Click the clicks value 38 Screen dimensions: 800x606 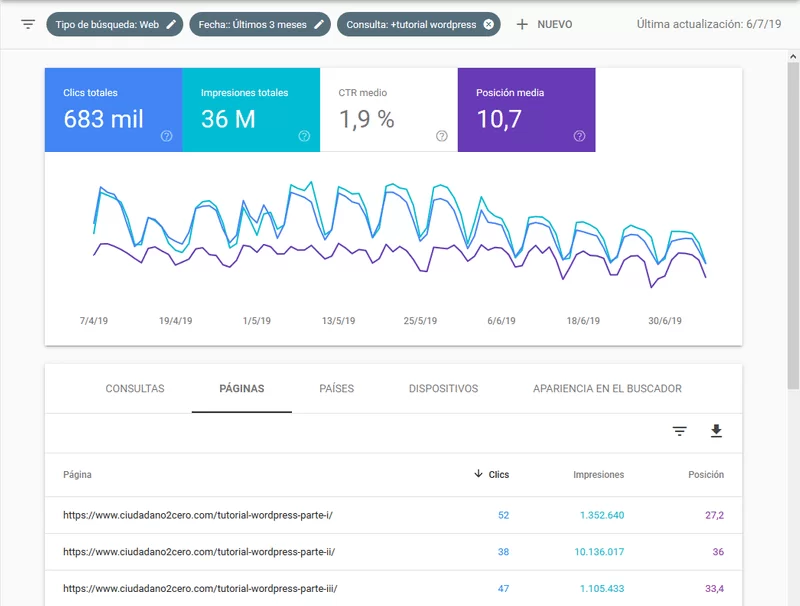504,552
